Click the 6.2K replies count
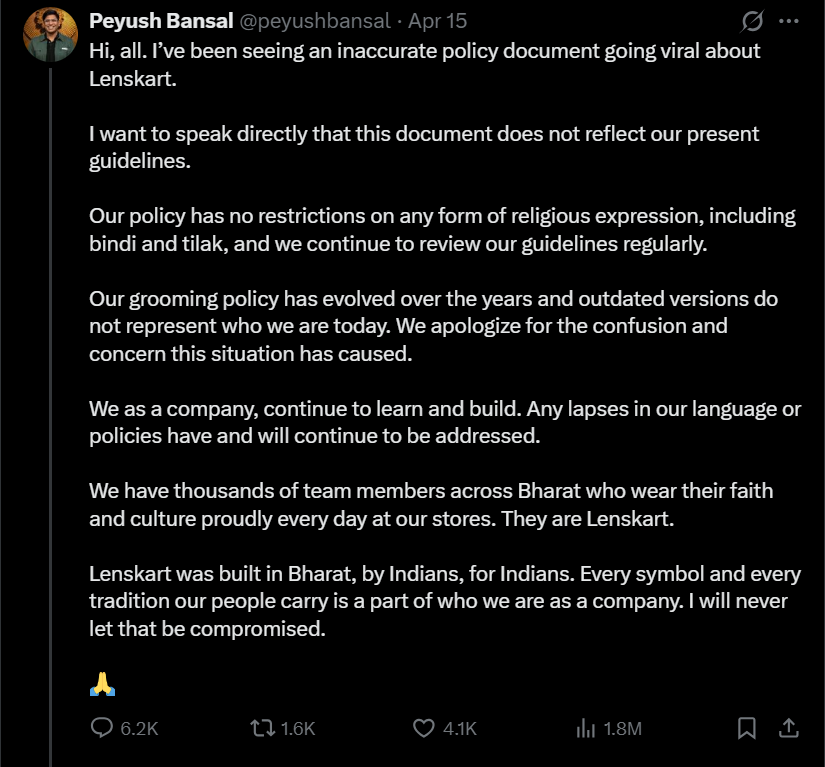This screenshot has height=767, width=825. 139,729
